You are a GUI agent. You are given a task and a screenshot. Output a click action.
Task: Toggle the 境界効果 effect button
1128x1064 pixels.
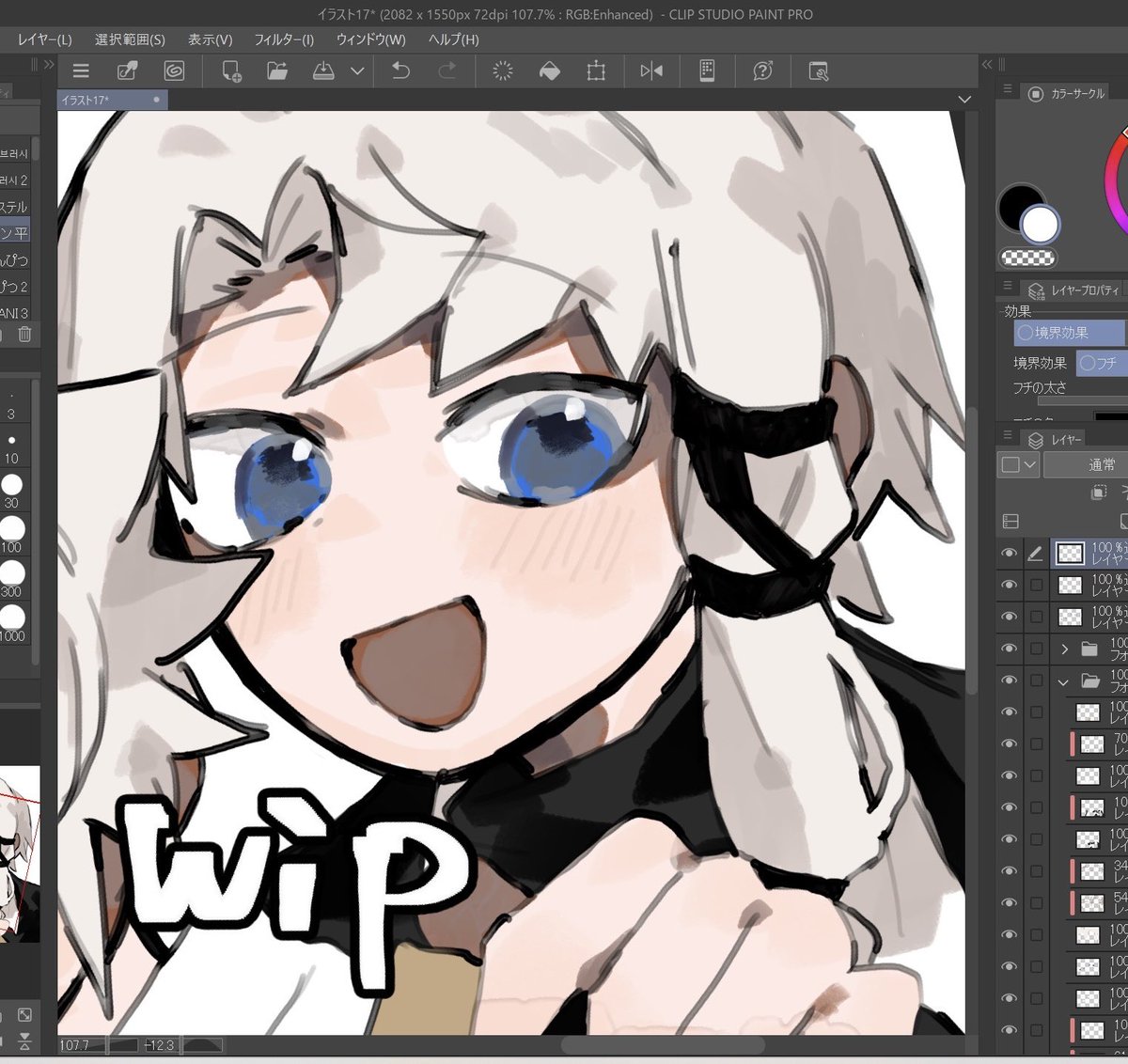click(1070, 333)
